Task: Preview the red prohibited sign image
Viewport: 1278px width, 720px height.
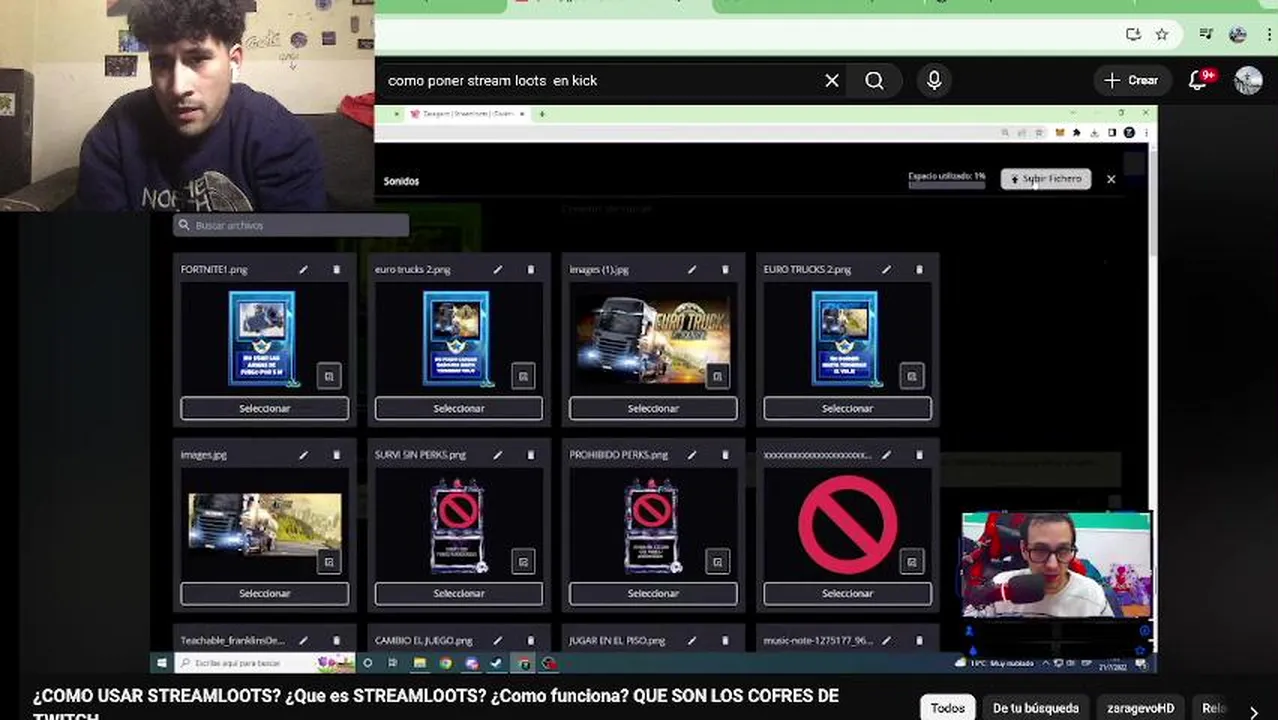Action: pos(911,562)
